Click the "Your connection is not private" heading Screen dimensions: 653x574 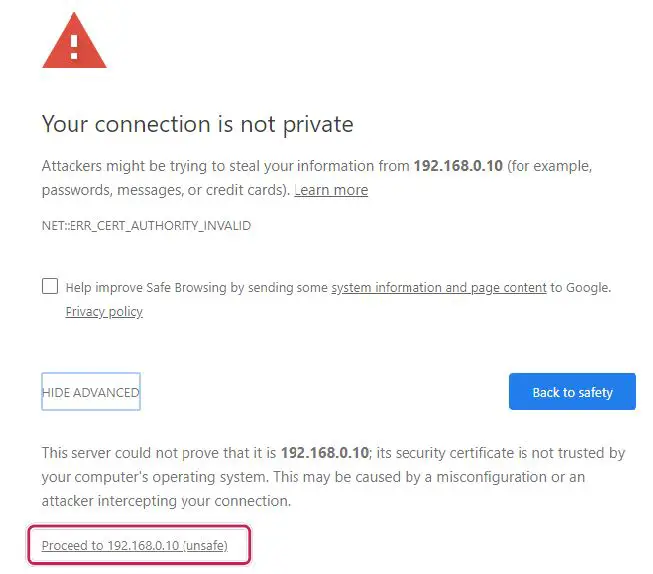pyautogui.click(x=197, y=125)
